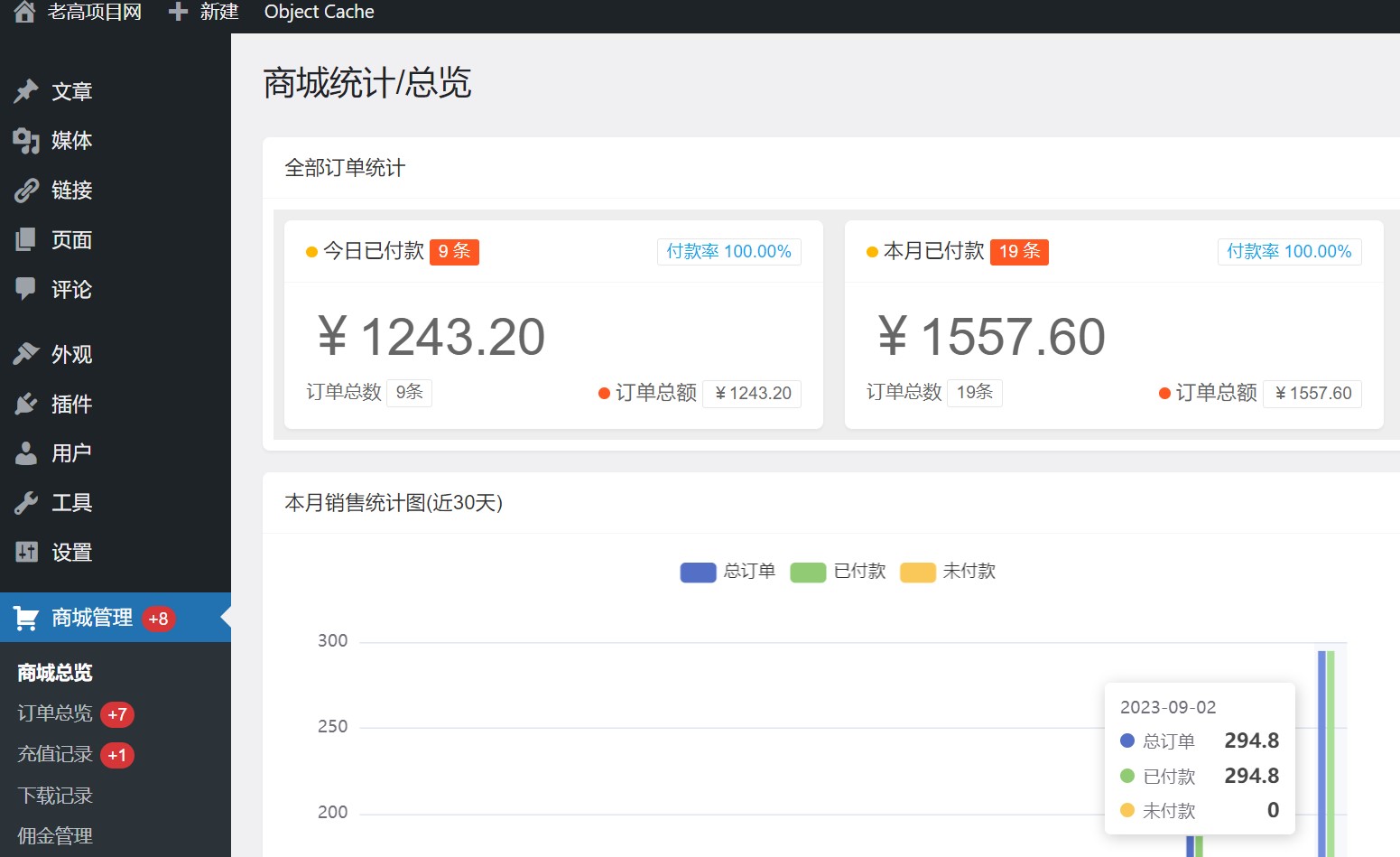Open the 下载记录 link
The width and height of the screenshot is (1400, 857).
[55, 796]
